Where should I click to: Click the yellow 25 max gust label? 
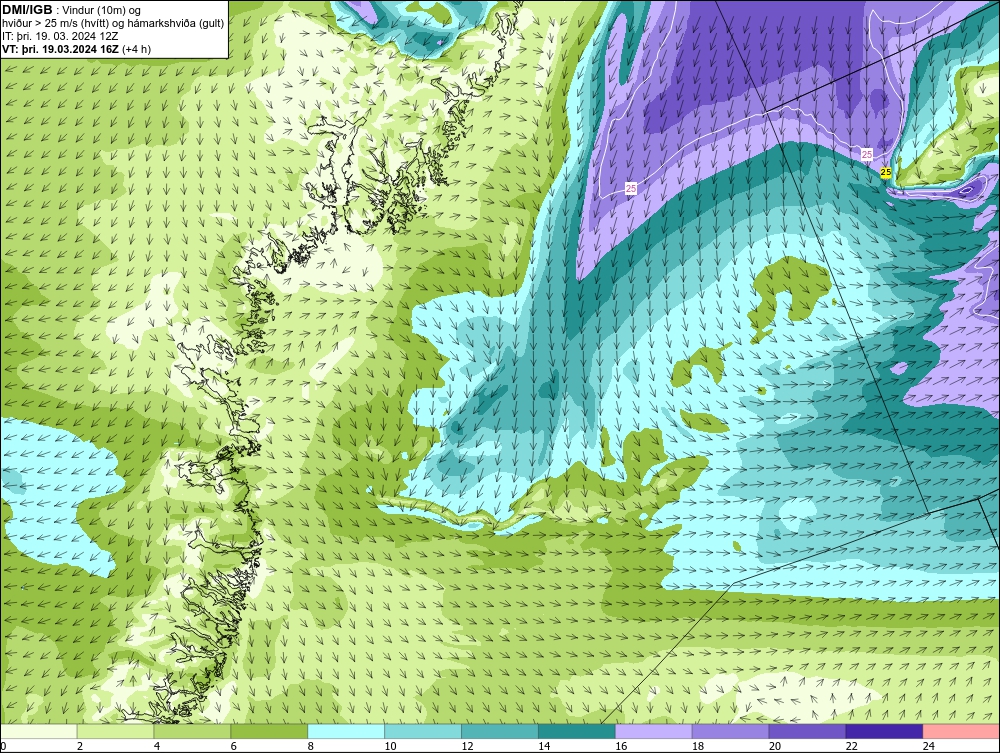[885, 172]
